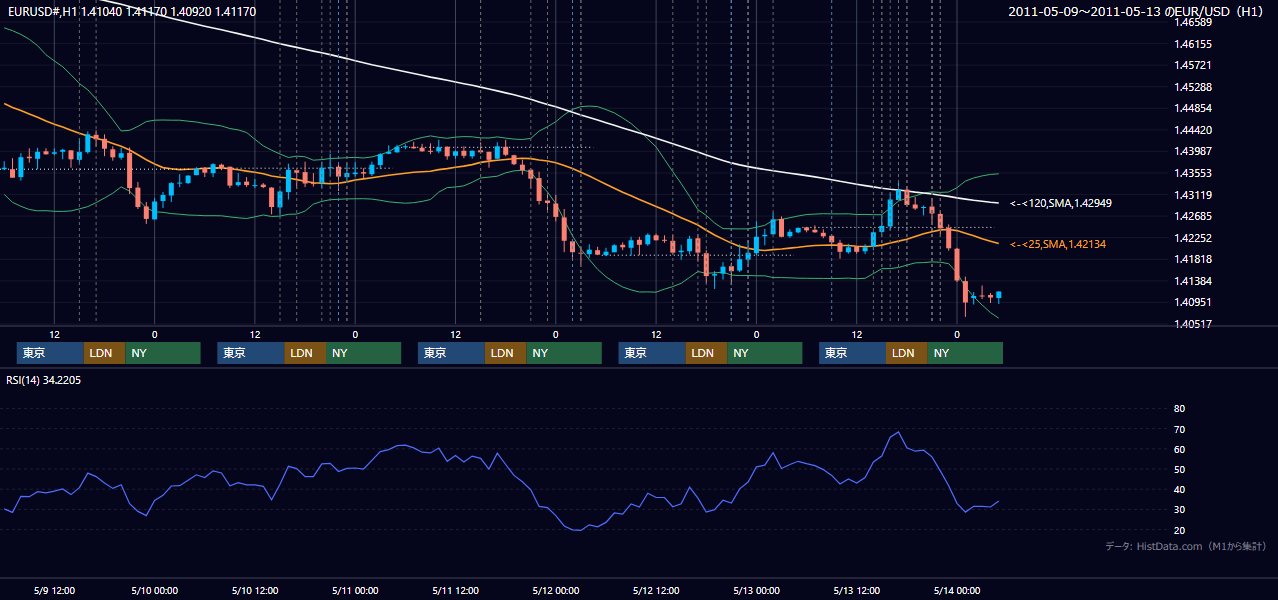Select RSI scale value 20

point(1179,530)
